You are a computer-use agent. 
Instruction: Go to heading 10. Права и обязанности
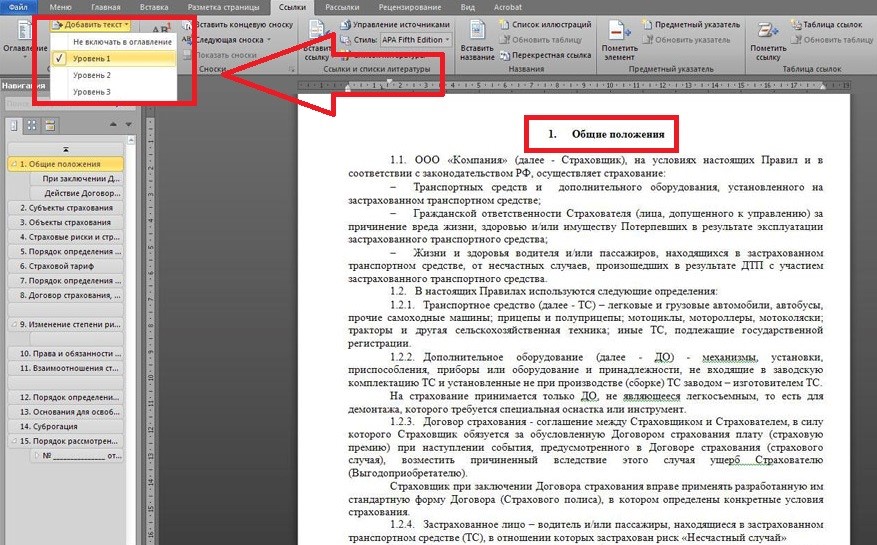pyautogui.click(x=65, y=353)
